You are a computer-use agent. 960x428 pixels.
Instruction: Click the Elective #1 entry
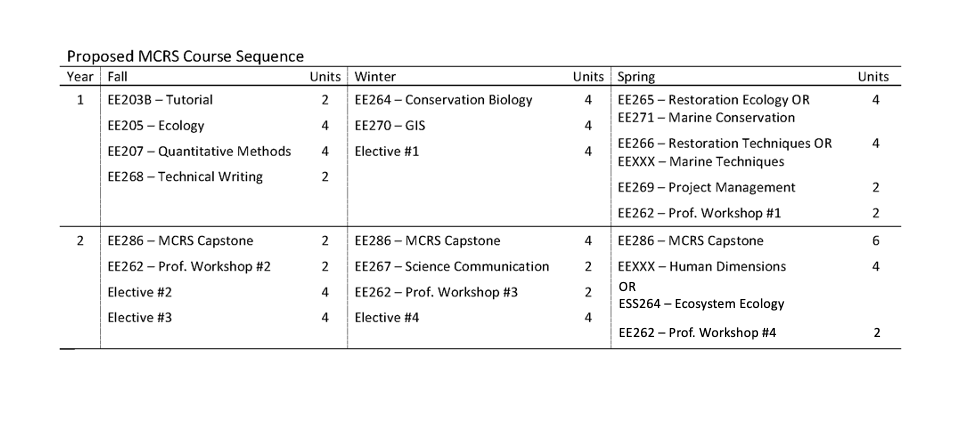tap(386, 152)
